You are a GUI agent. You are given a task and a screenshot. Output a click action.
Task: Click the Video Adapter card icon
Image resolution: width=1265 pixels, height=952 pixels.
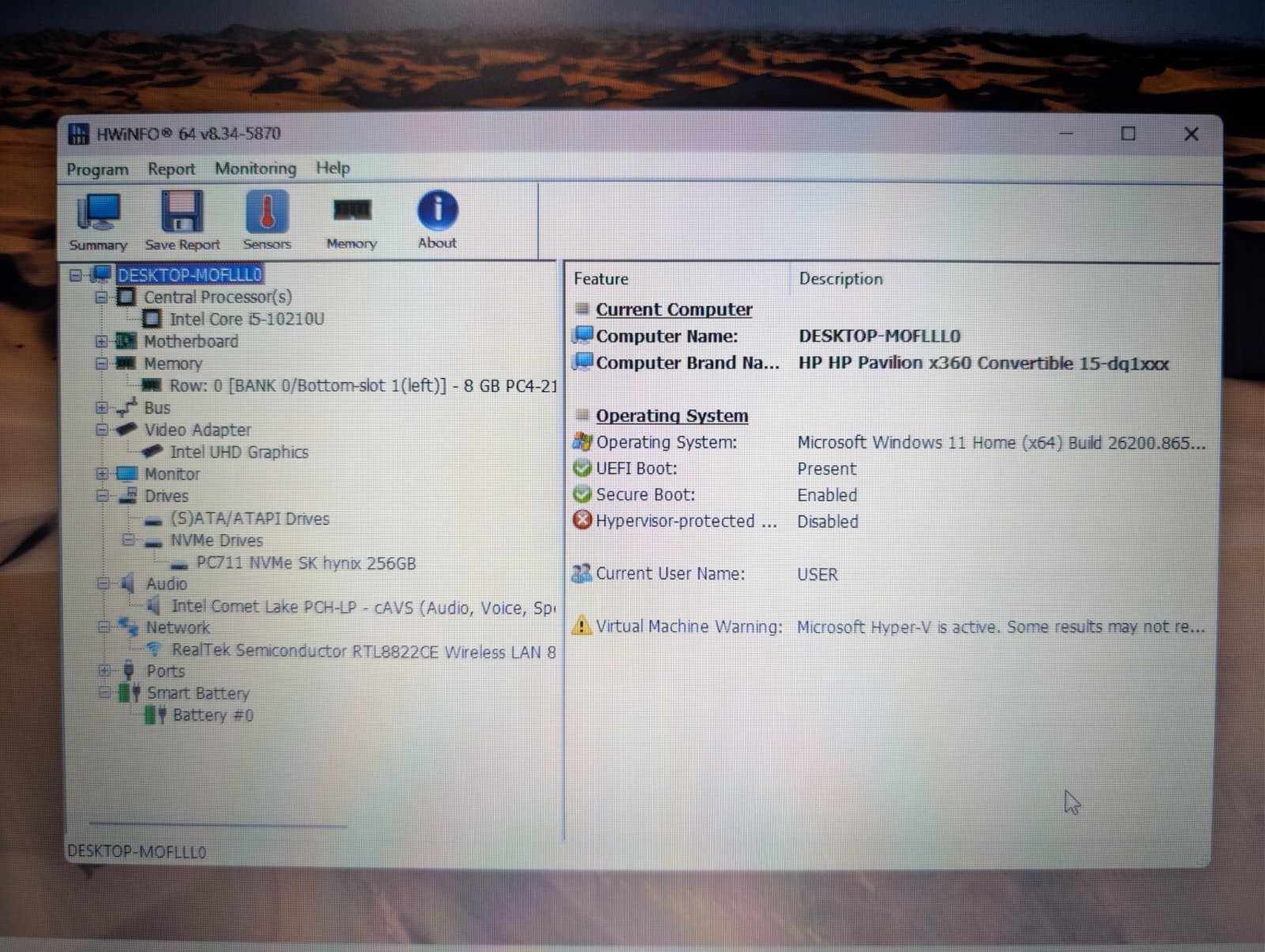pos(126,429)
